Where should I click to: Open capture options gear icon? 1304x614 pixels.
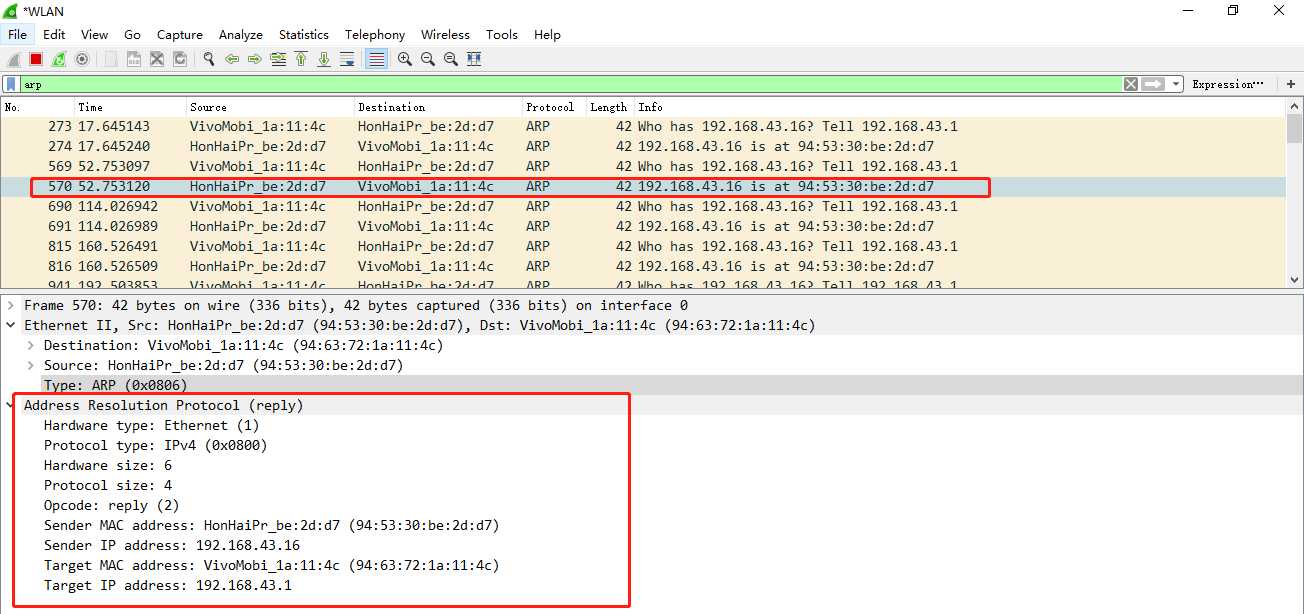(x=82, y=60)
